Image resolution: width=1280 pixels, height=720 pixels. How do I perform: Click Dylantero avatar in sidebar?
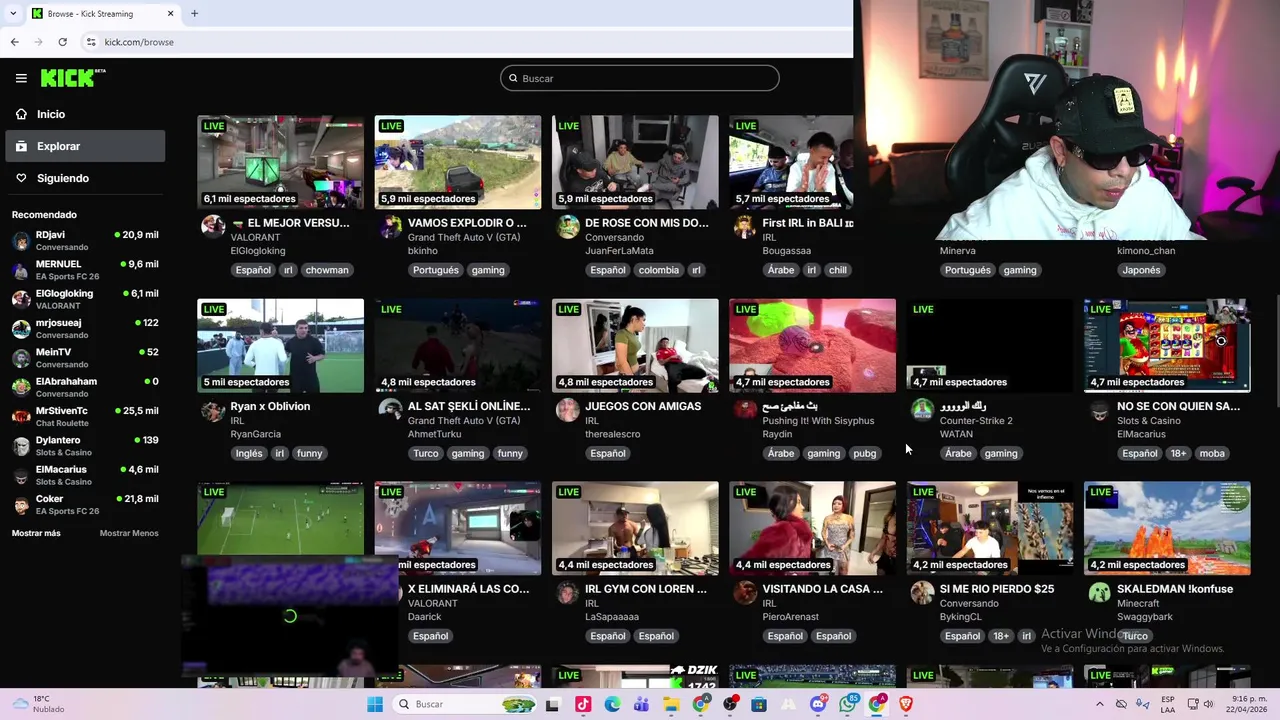21,446
